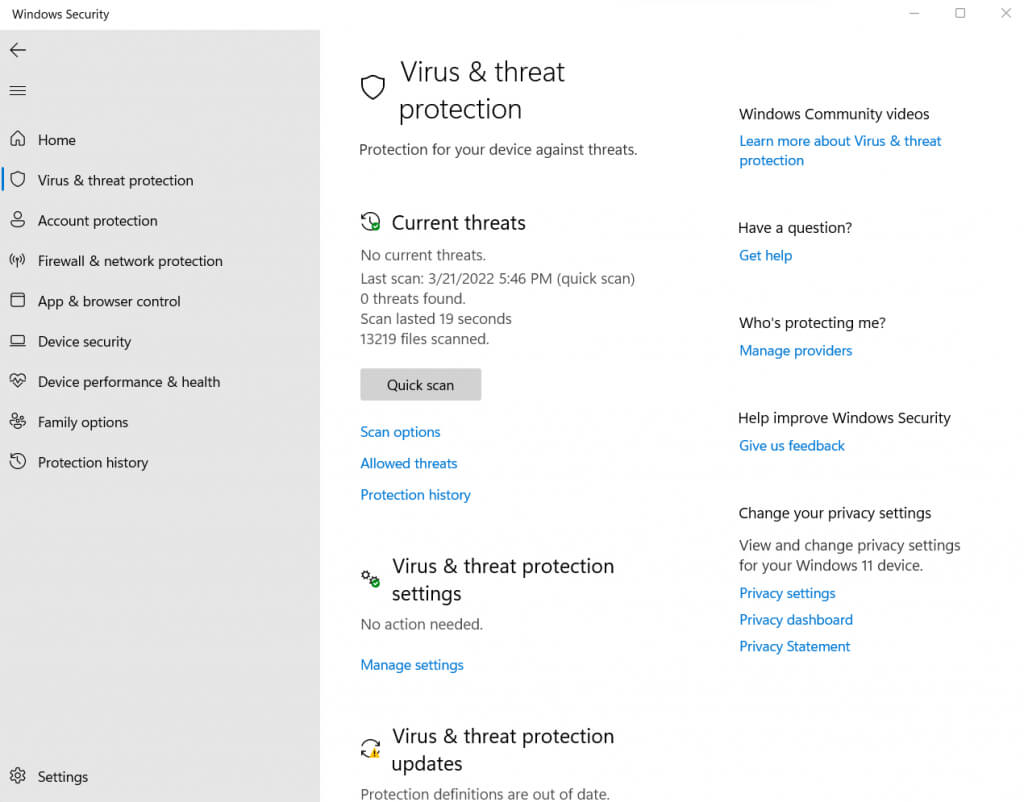This screenshot has width=1024, height=802.
Task: Open Manage settings link
Action: 412,665
